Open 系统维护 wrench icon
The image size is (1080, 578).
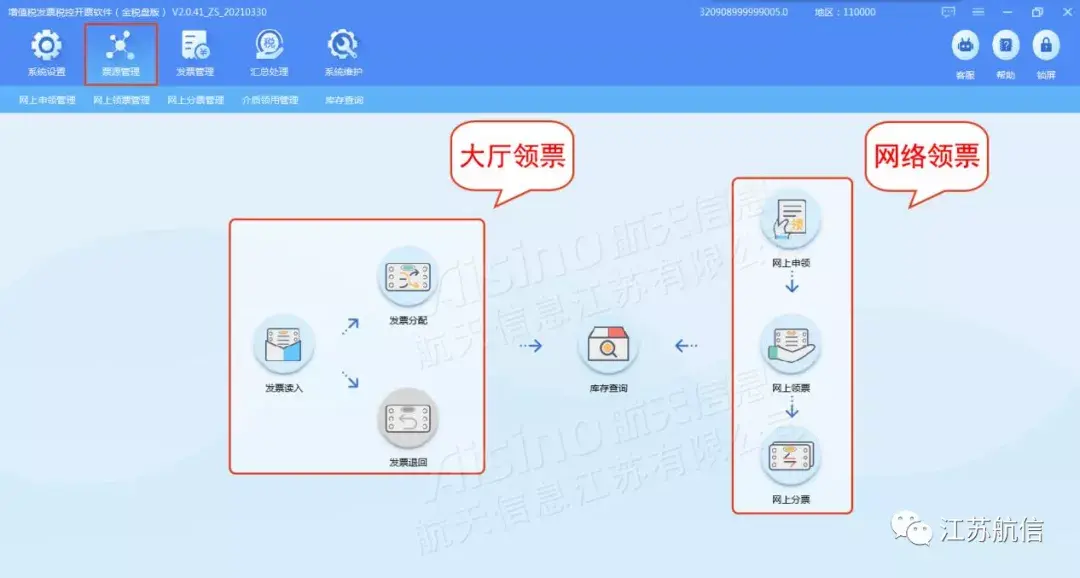click(x=343, y=46)
